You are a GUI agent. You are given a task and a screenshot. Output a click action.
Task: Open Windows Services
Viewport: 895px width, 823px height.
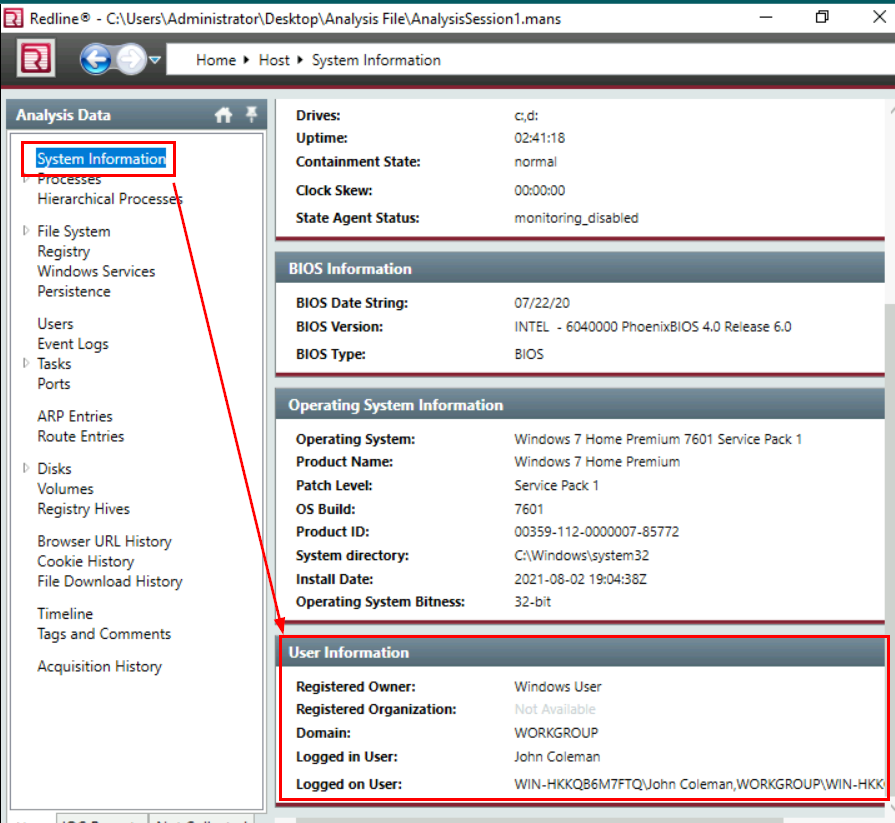[96, 271]
